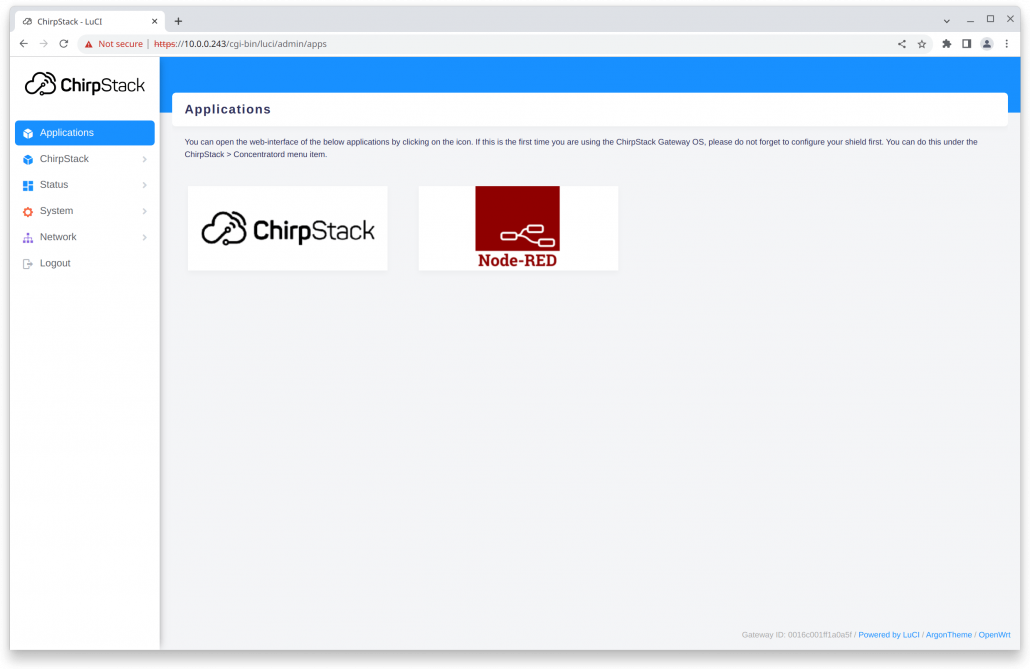Open the Network icon in sidebar
This screenshot has height=669, width=1030.
pyautogui.click(x=26, y=237)
